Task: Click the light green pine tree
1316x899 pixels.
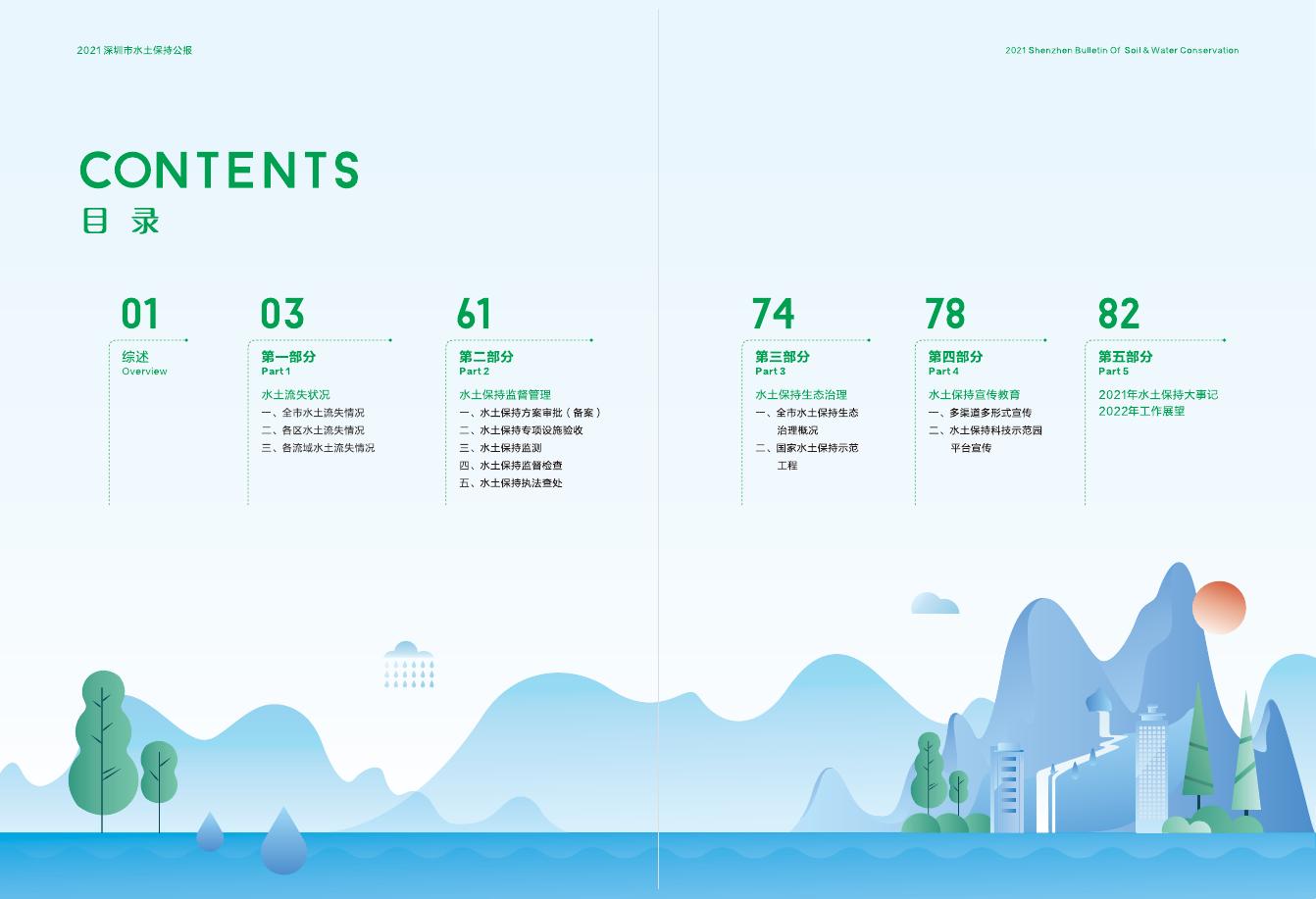Action: (1245, 751)
